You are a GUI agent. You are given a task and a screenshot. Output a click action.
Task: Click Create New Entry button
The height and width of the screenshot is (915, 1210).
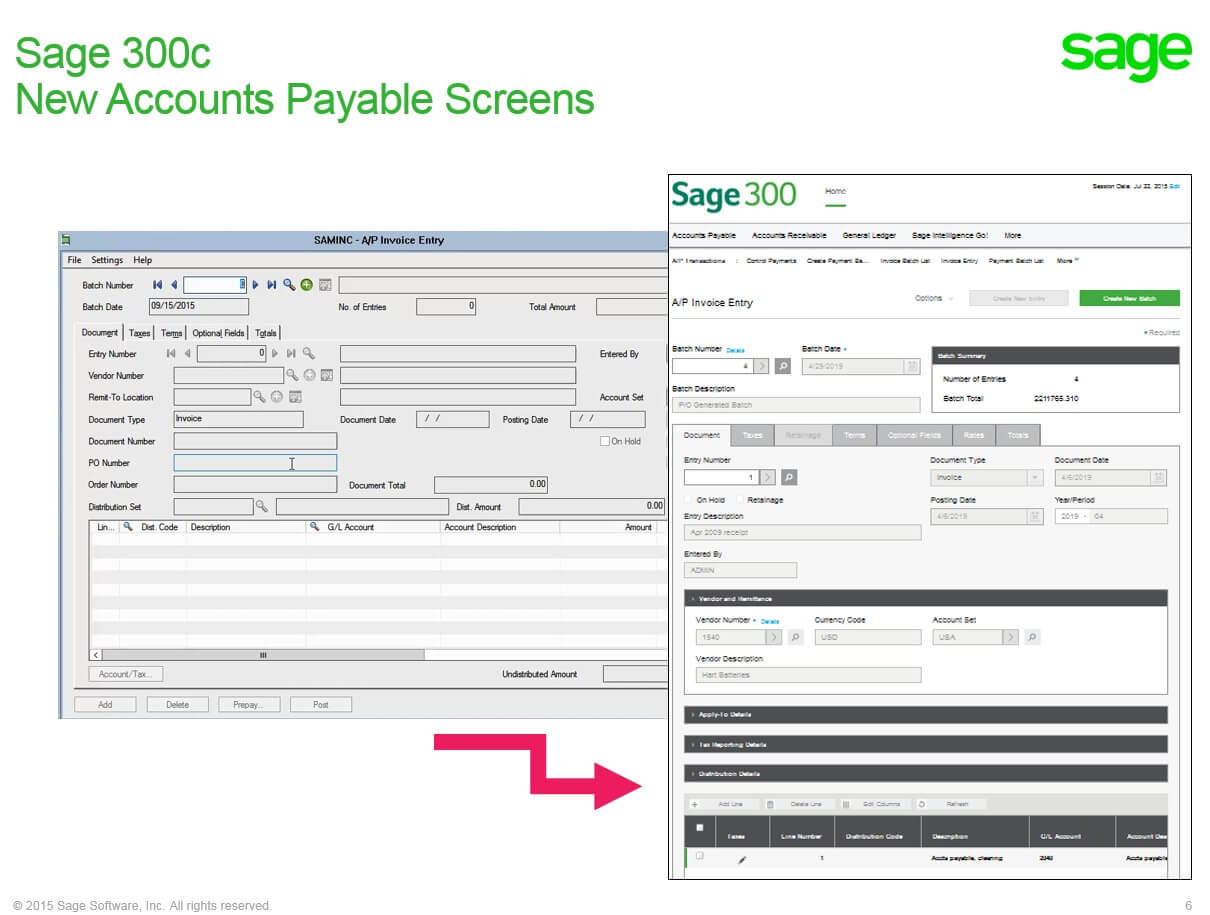1018,298
